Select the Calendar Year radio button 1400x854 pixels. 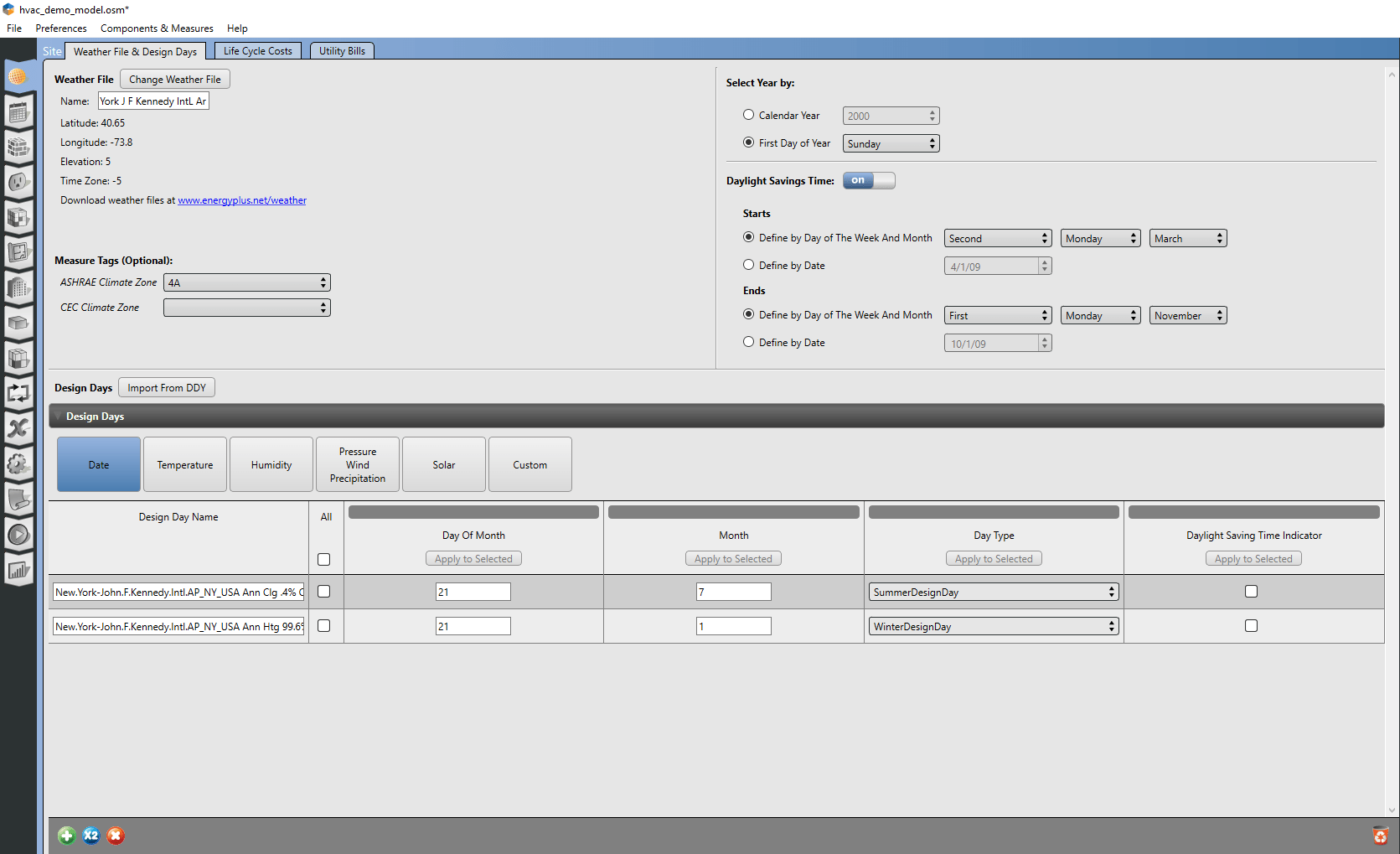pos(748,115)
